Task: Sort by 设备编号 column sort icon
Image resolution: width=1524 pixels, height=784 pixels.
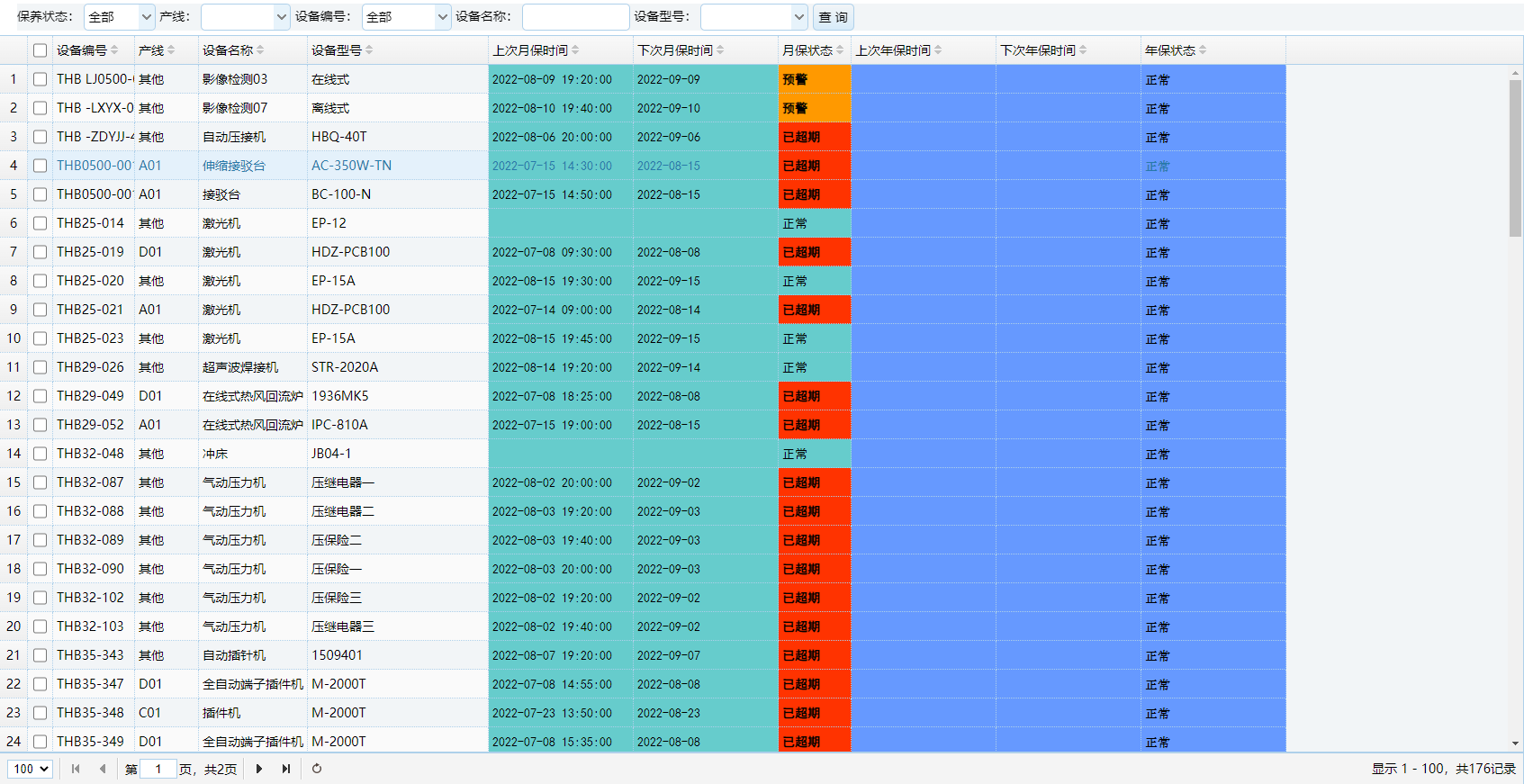Action: click(x=114, y=50)
